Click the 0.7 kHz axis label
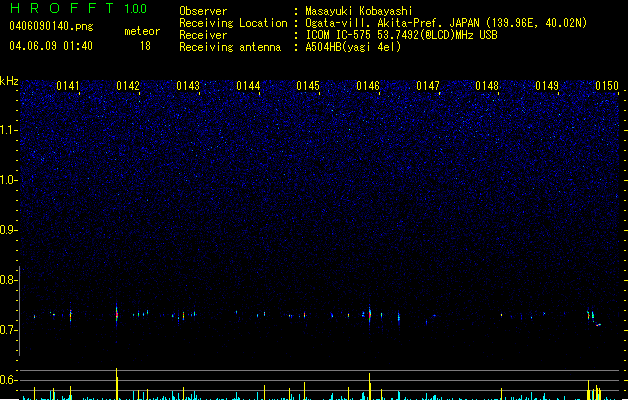The width and height of the screenshot is (629, 400). 9,330
